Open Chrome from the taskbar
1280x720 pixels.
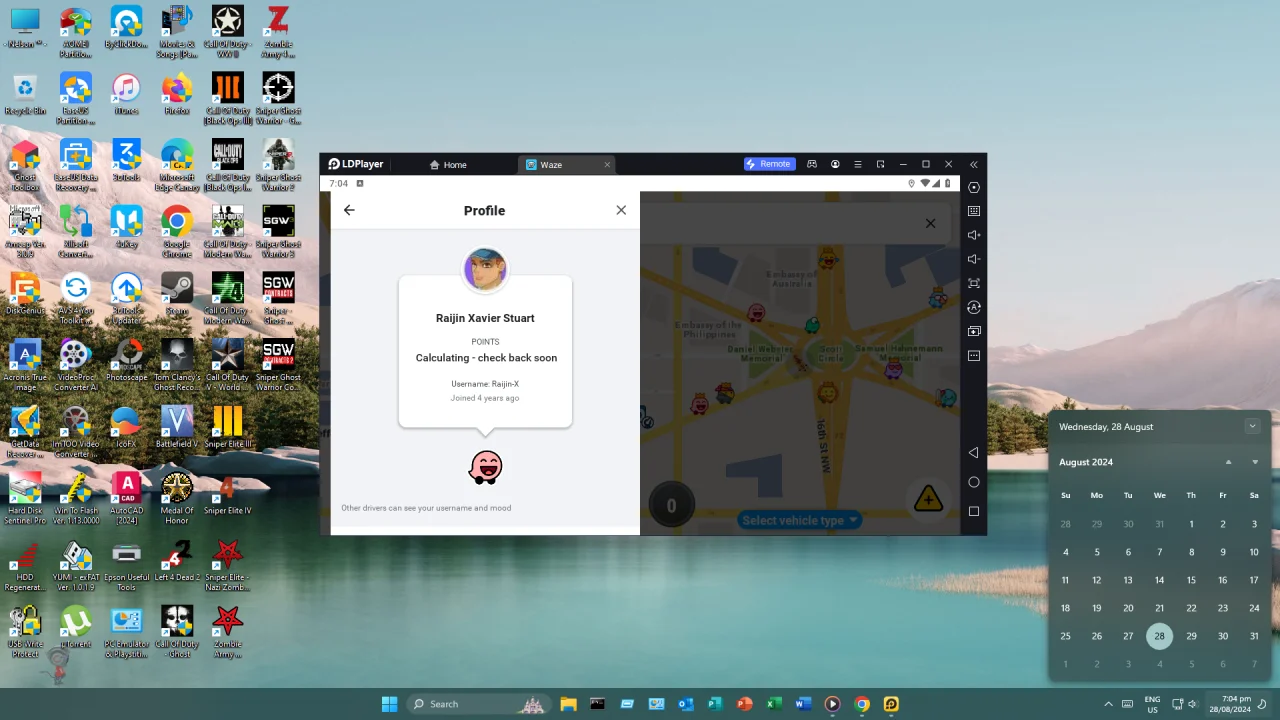(x=862, y=704)
